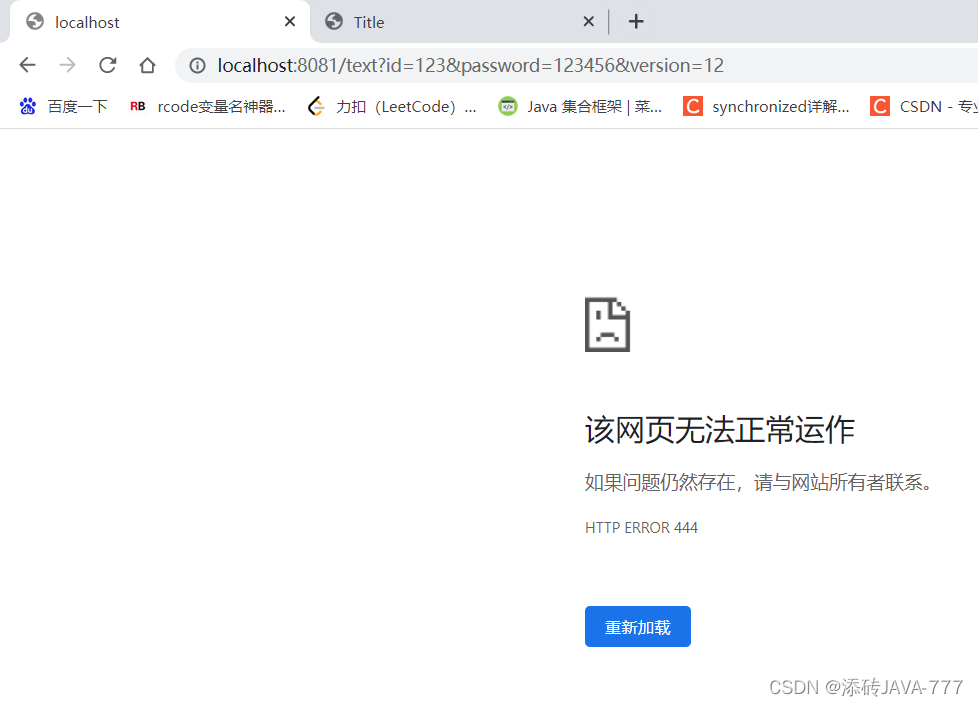Image resolution: width=978 pixels, height=706 pixels.
Task: Click the 重新加载 reload button
Action: click(x=637, y=627)
